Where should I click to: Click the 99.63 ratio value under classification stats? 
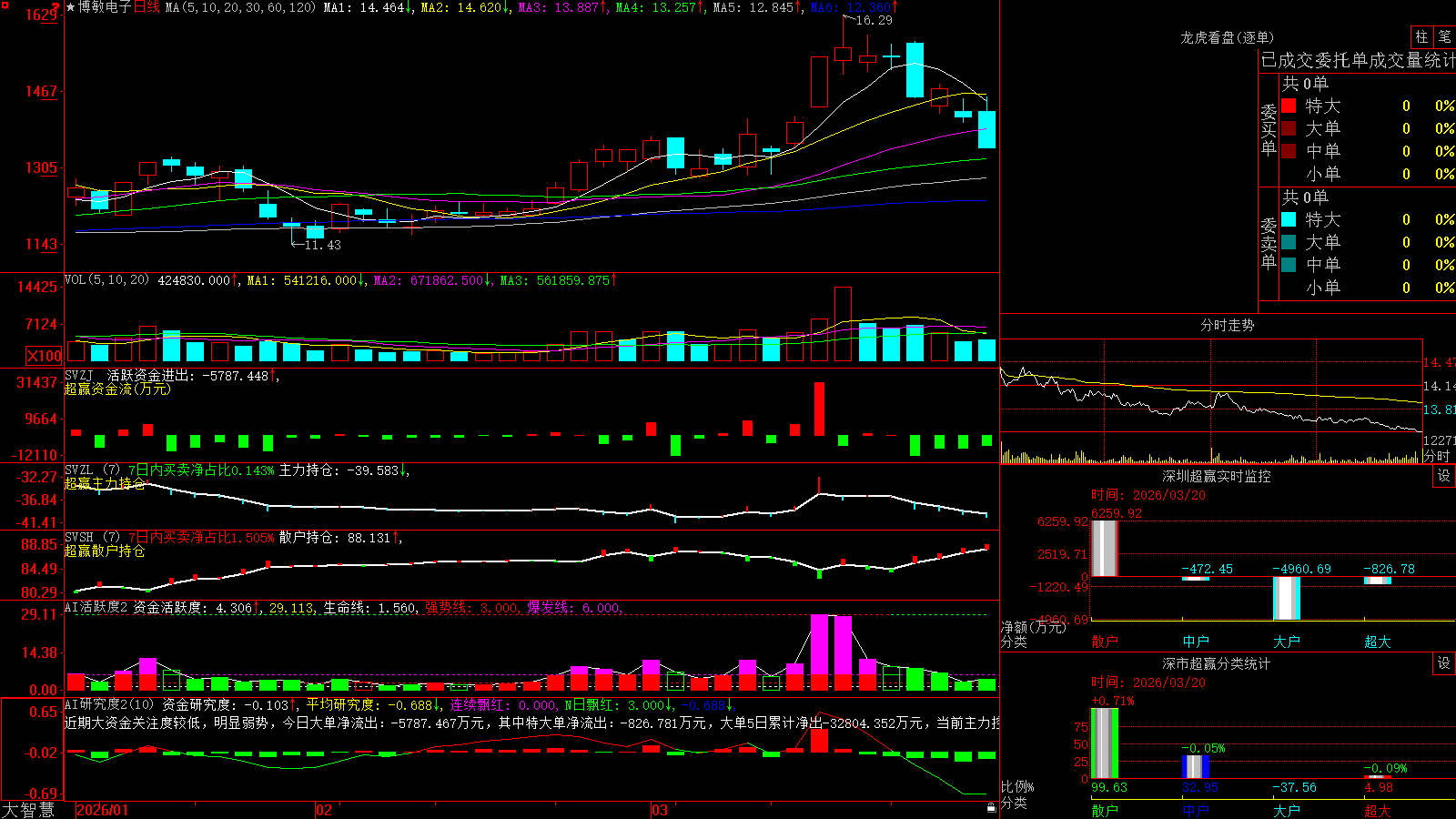pyautogui.click(x=1109, y=787)
